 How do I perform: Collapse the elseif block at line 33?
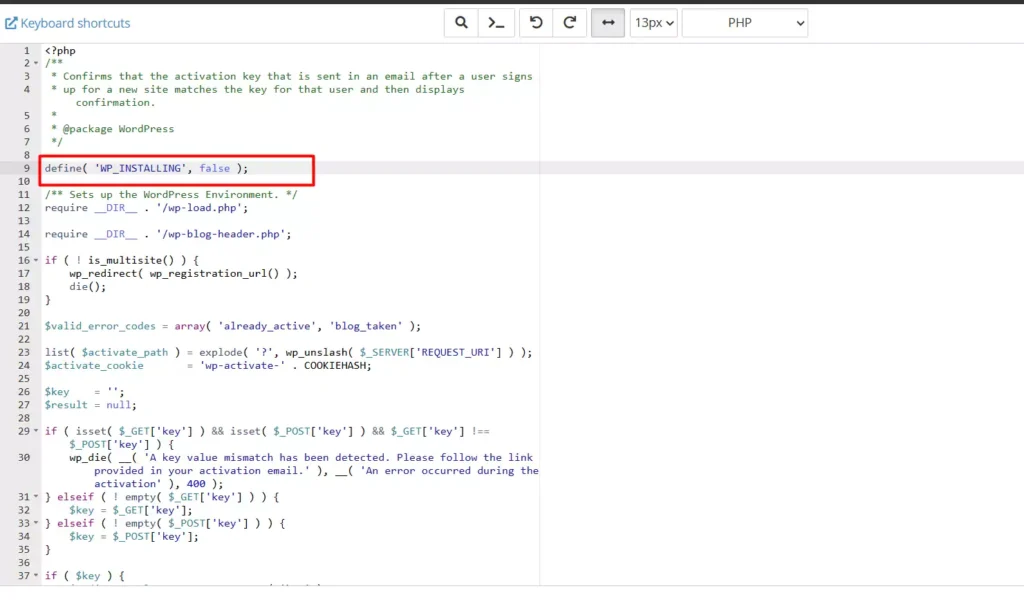(36, 524)
